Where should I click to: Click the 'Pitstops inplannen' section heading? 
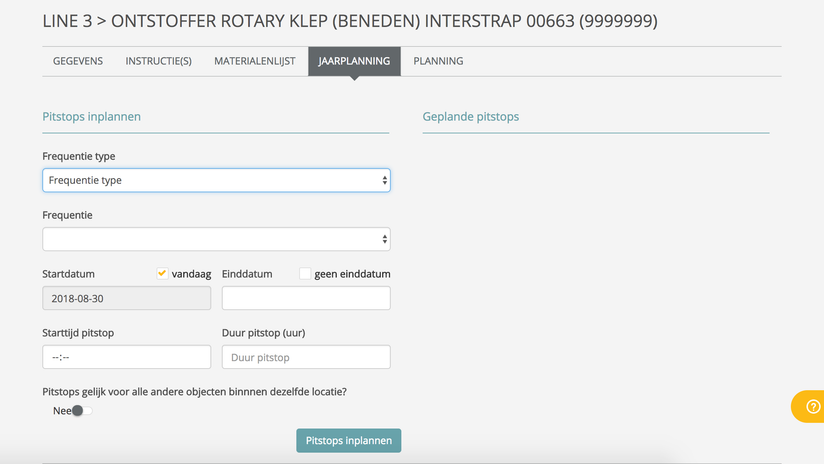(x=91, y=117)
